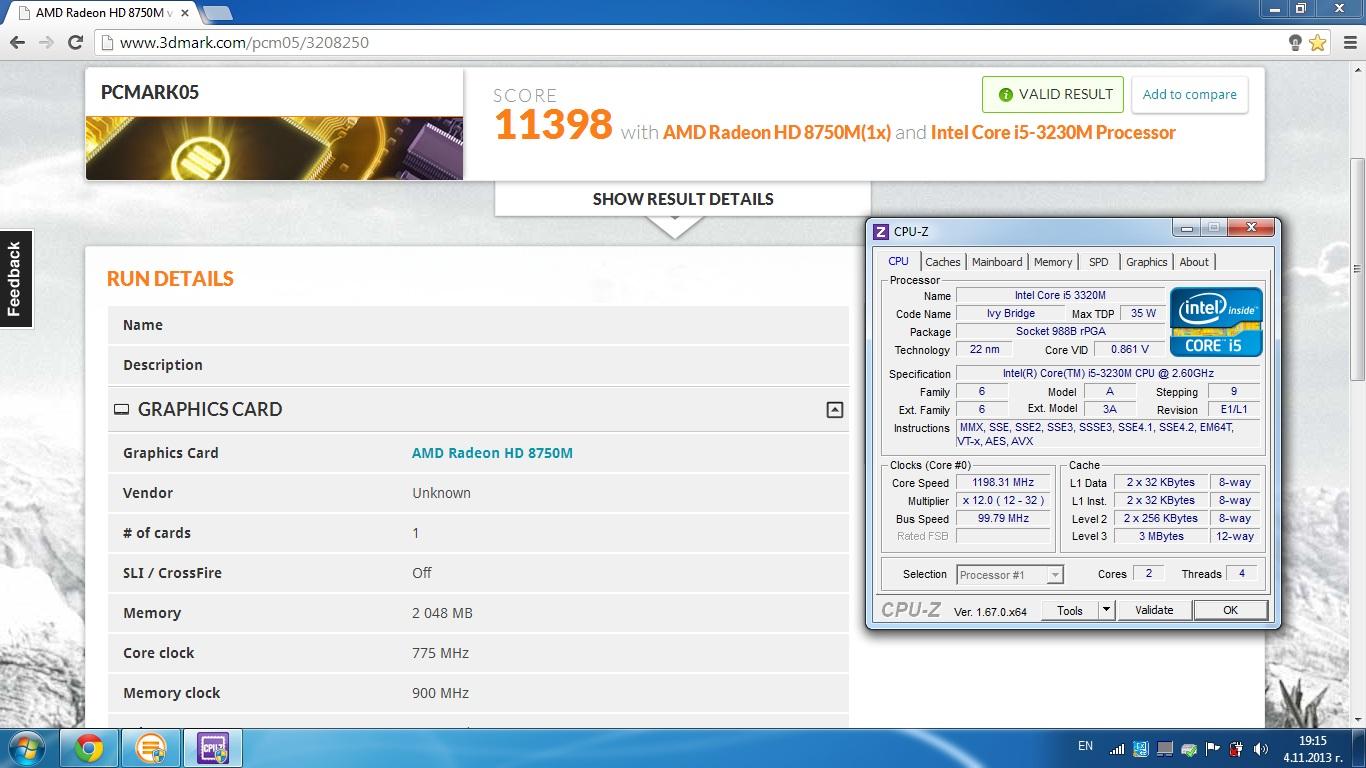Click the Chrome address bar URL

244,42
